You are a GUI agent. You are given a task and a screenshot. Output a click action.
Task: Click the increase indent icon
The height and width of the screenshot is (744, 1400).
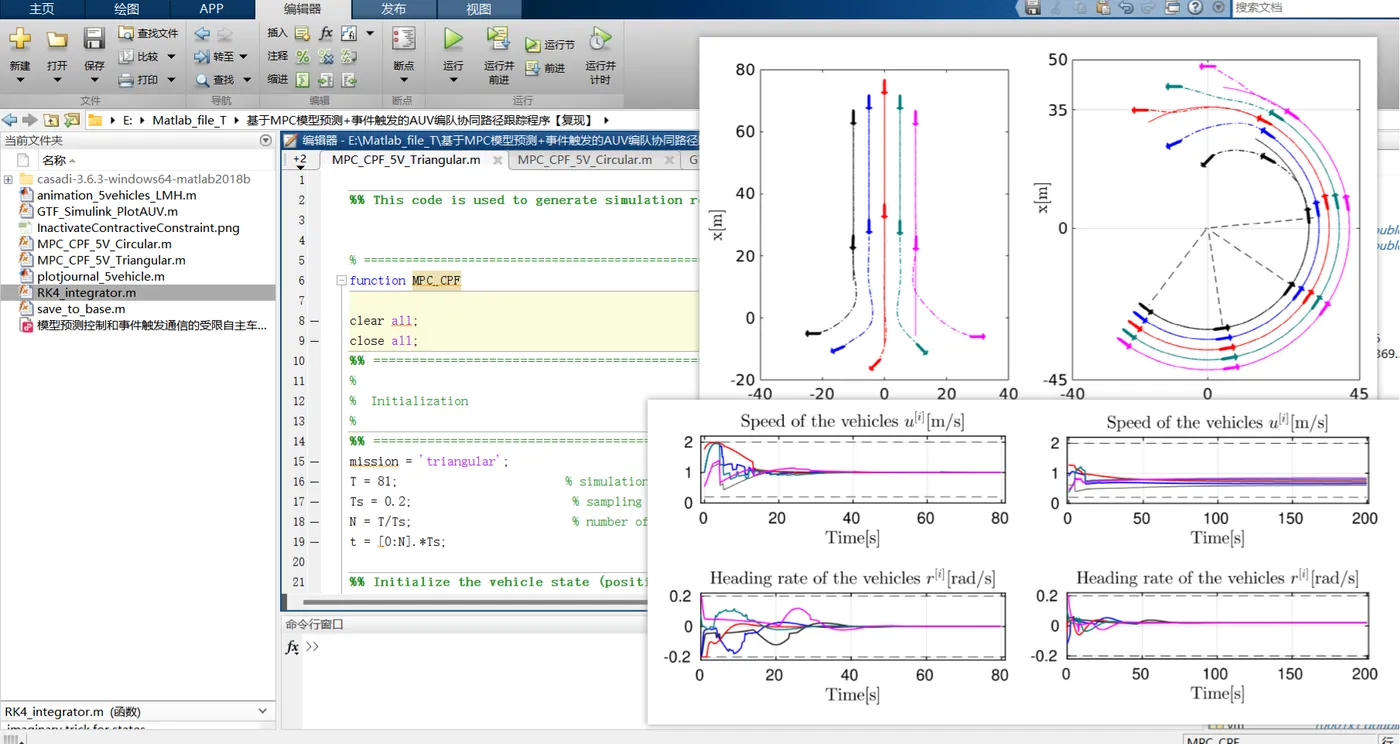click(326, 80)
